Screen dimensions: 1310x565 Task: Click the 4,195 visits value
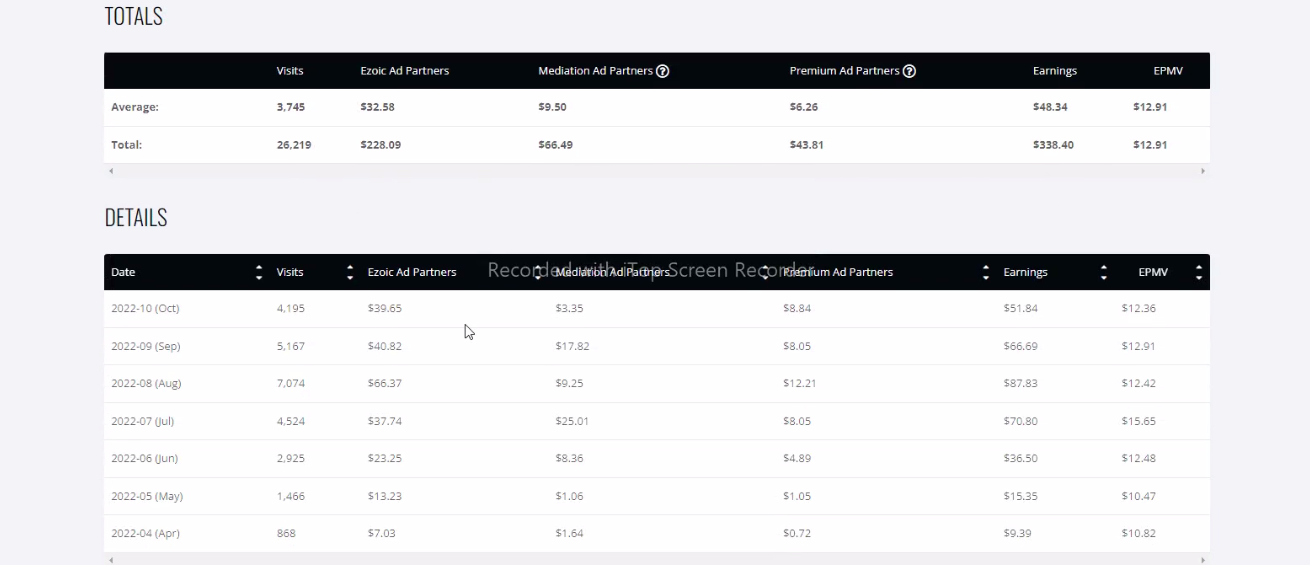[291, 309]
